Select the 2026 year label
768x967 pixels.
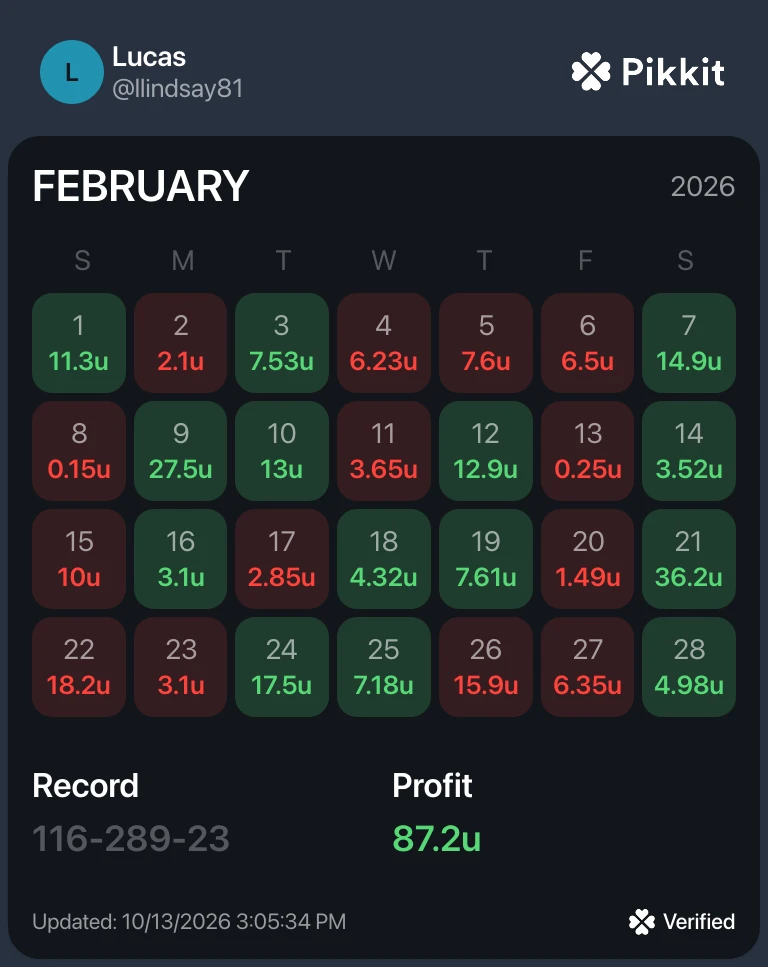[703, 186]
